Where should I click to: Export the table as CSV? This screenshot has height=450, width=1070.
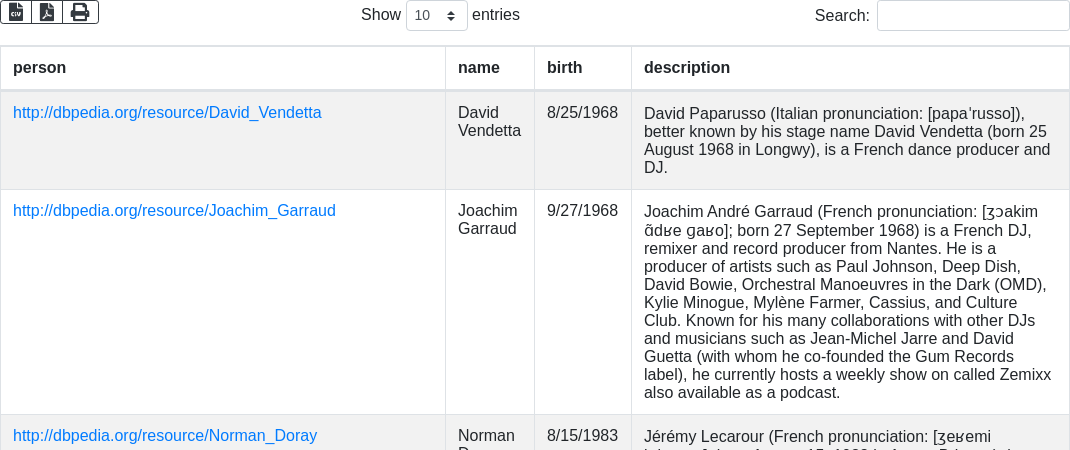tap(16, 12)
